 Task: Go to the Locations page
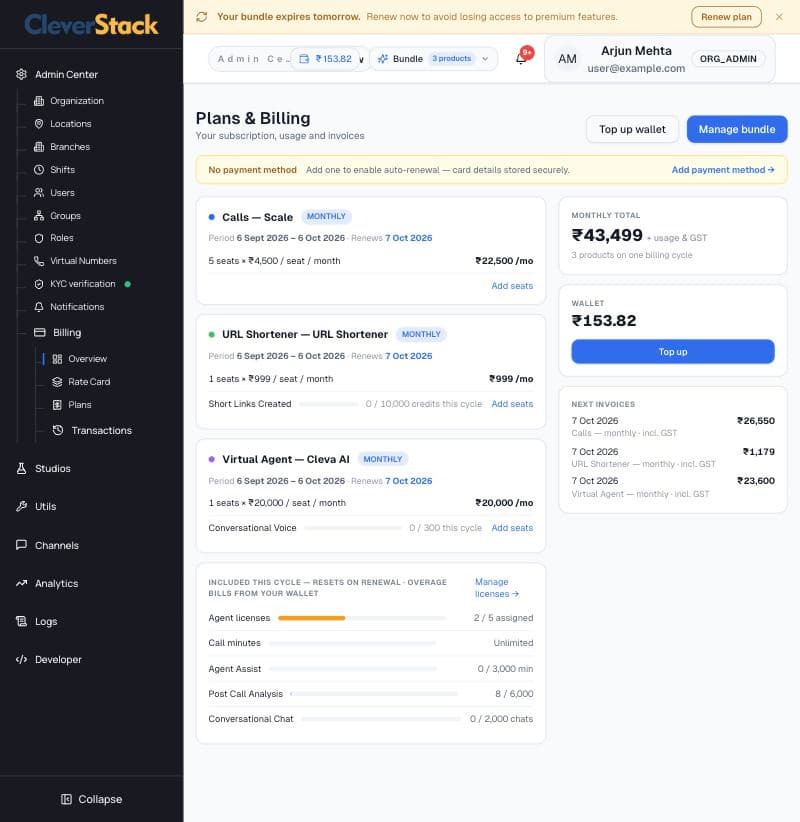[71, 124]
